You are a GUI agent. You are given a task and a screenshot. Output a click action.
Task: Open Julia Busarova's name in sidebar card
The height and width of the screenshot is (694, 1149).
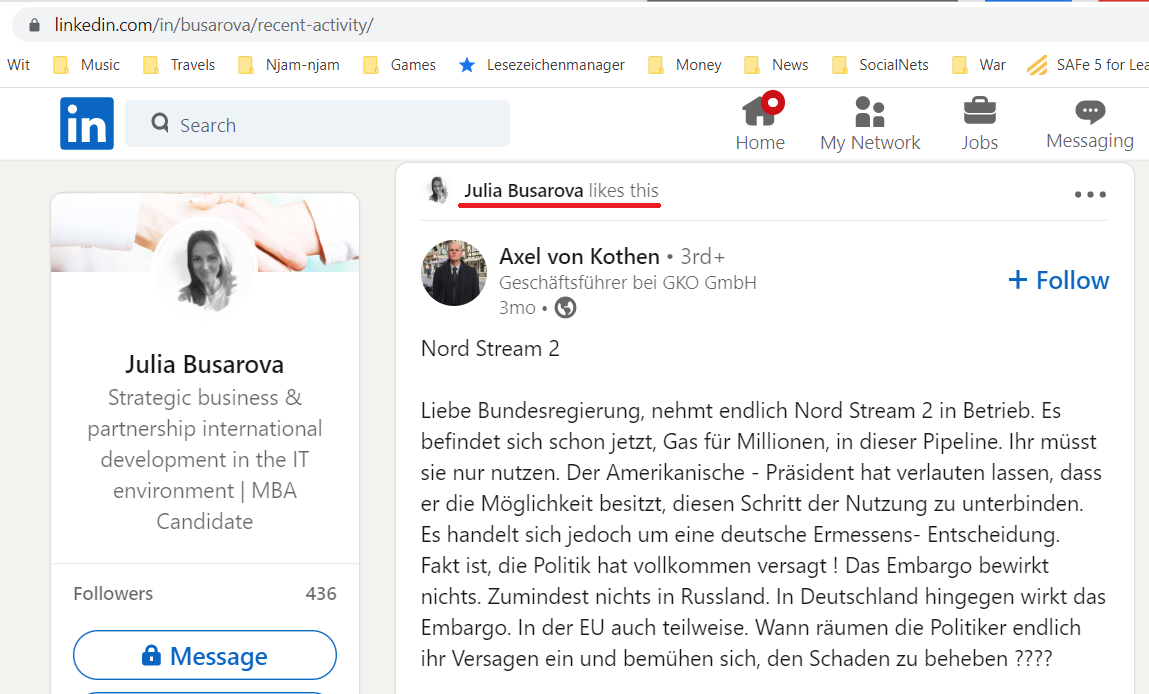[x=204, y=364]
